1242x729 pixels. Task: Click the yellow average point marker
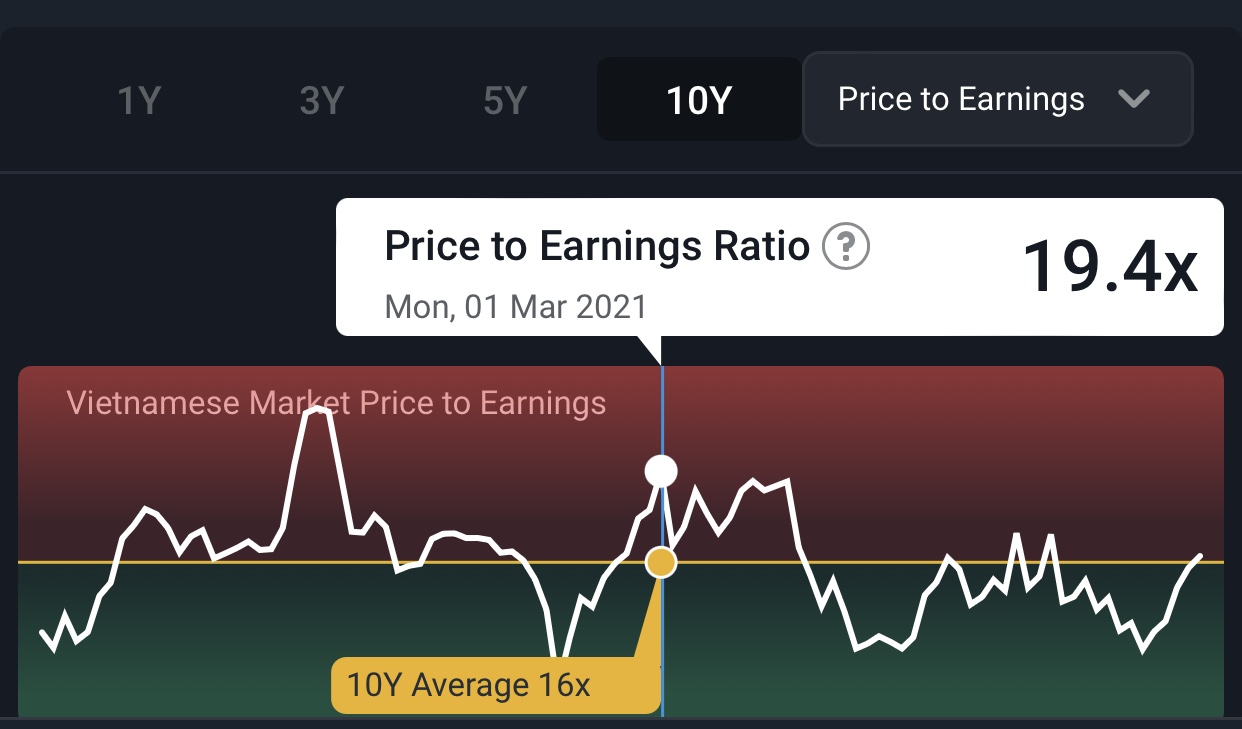click(x=661, y=563)
